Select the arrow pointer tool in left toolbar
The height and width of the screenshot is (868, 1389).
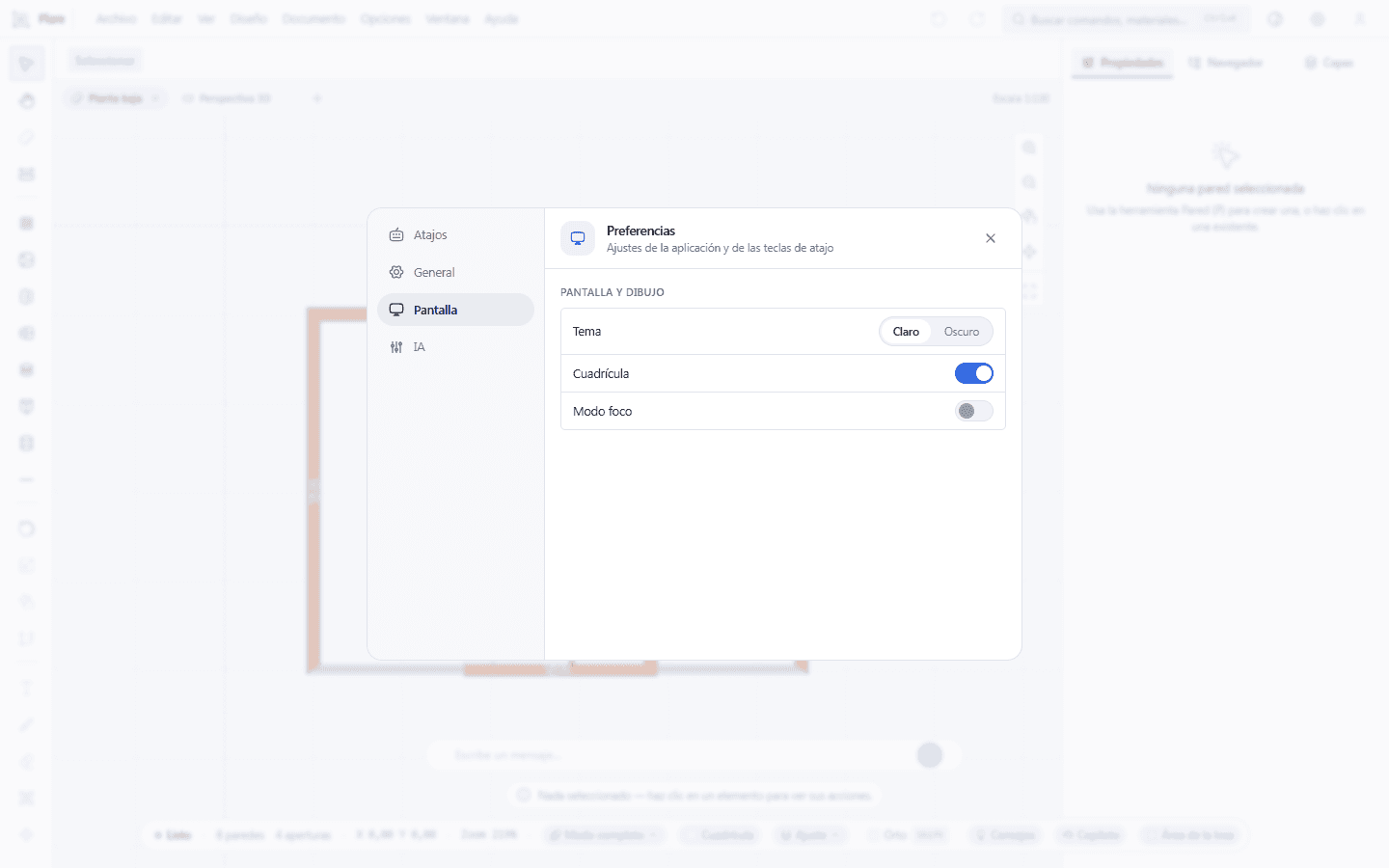(27, 64)
